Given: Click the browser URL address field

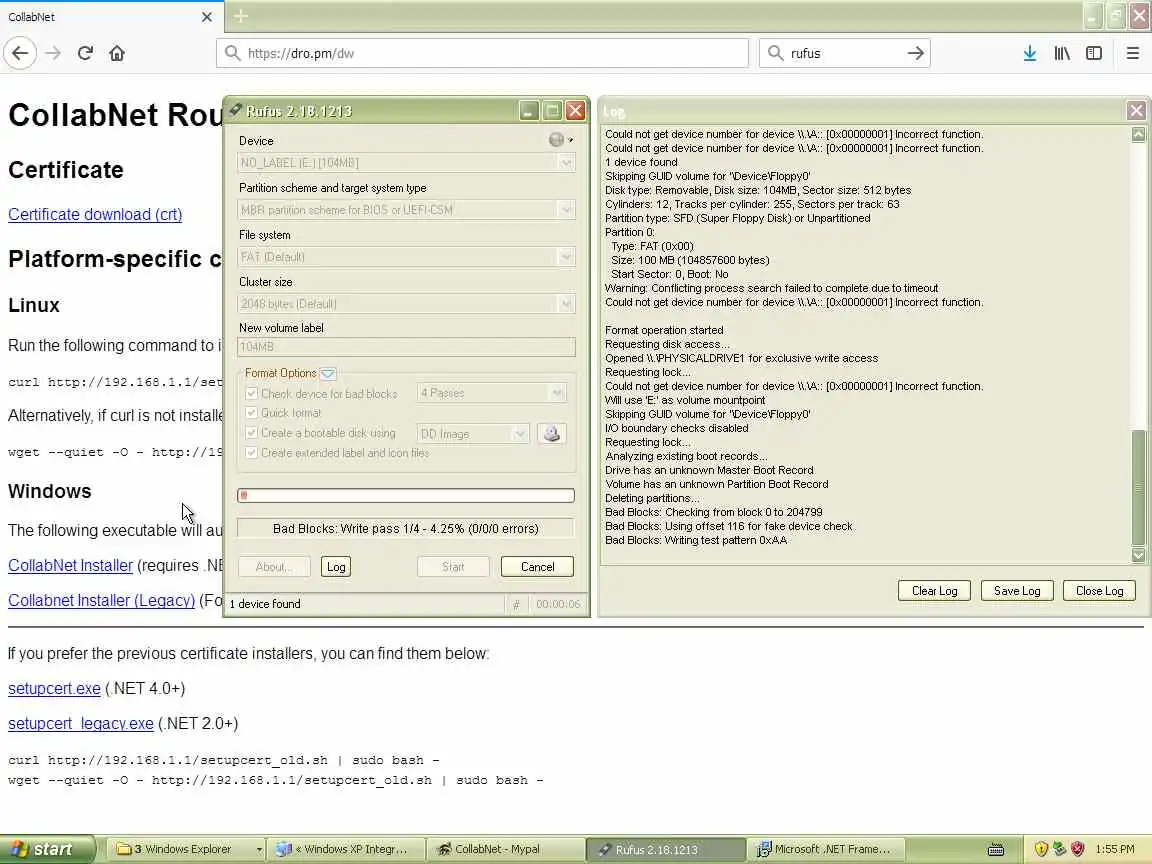Looking at the screenshot, I should click(x=482, y=53).
